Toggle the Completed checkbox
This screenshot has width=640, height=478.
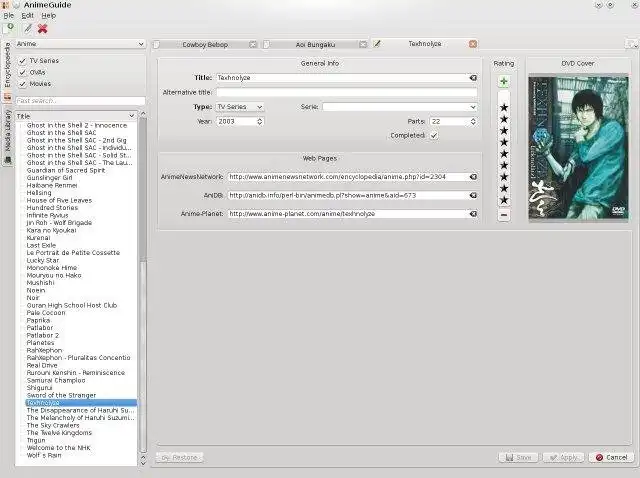click(x=433, y=135)
